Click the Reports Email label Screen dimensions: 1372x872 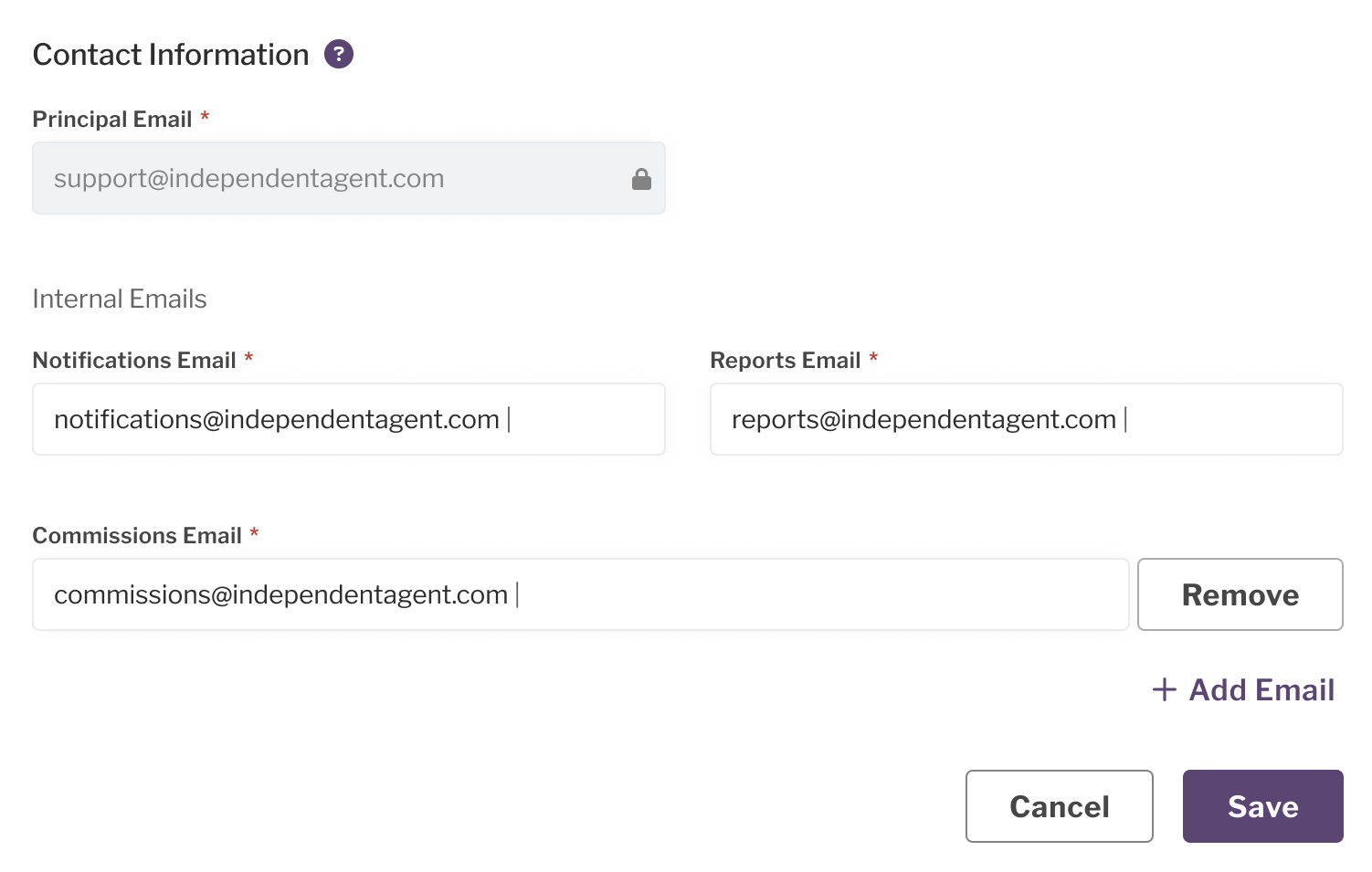786,361
